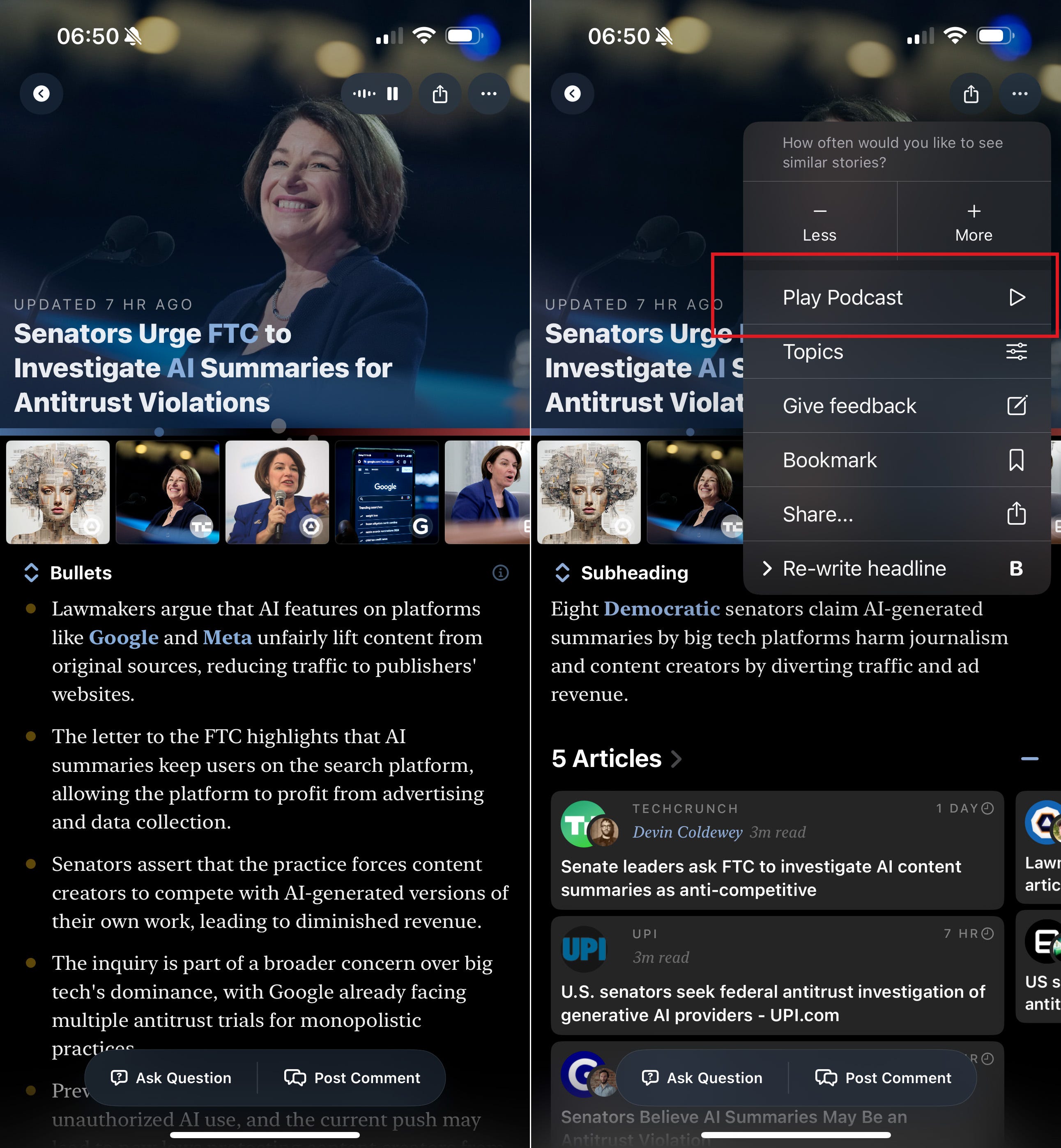Open Google search phone thumbnail

click(387, 492)
